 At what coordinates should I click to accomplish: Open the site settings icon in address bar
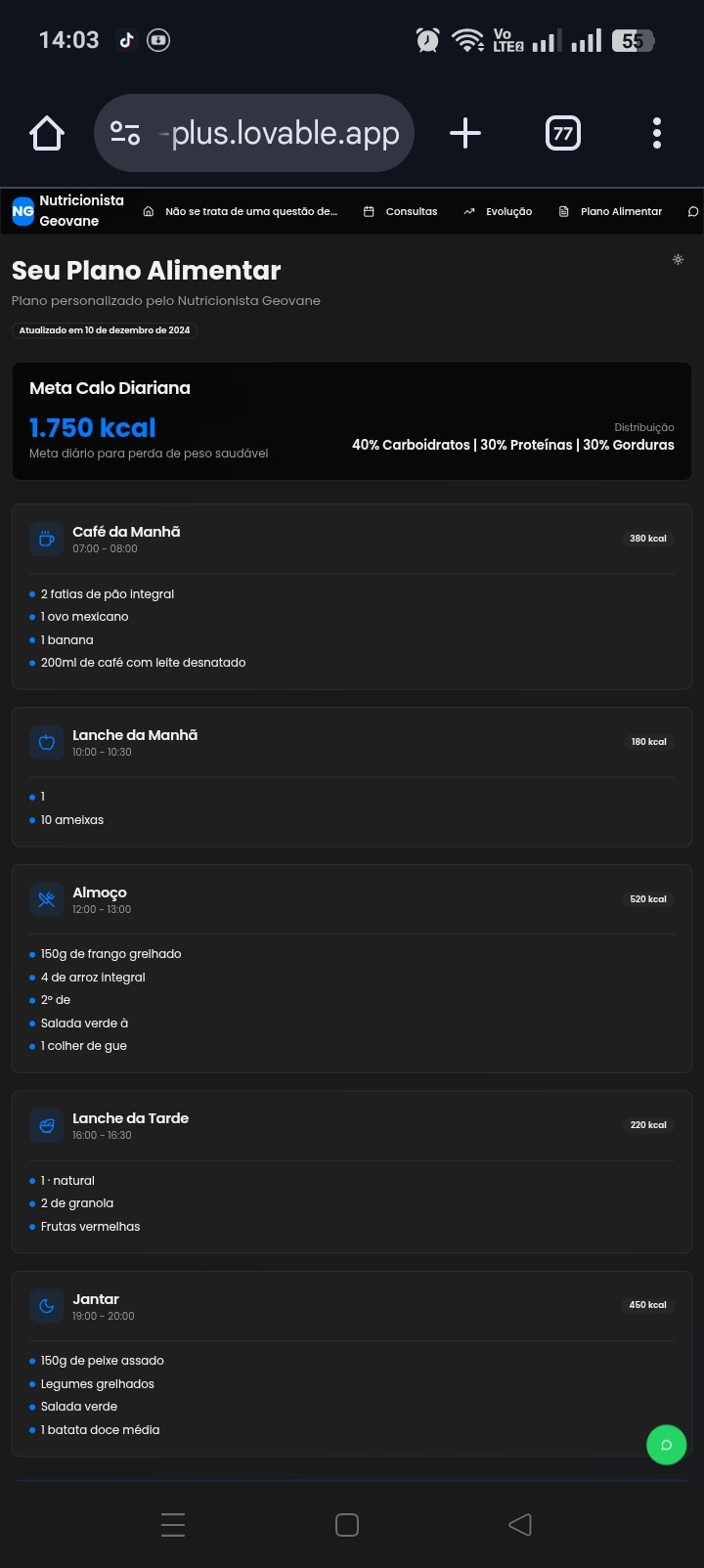[x=125, y=133]
